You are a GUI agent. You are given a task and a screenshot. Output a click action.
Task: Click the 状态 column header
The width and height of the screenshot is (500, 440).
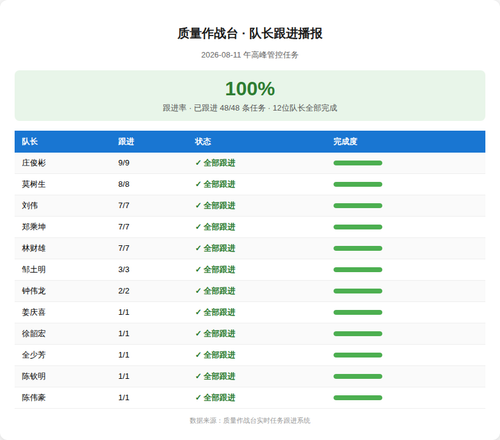203,141
